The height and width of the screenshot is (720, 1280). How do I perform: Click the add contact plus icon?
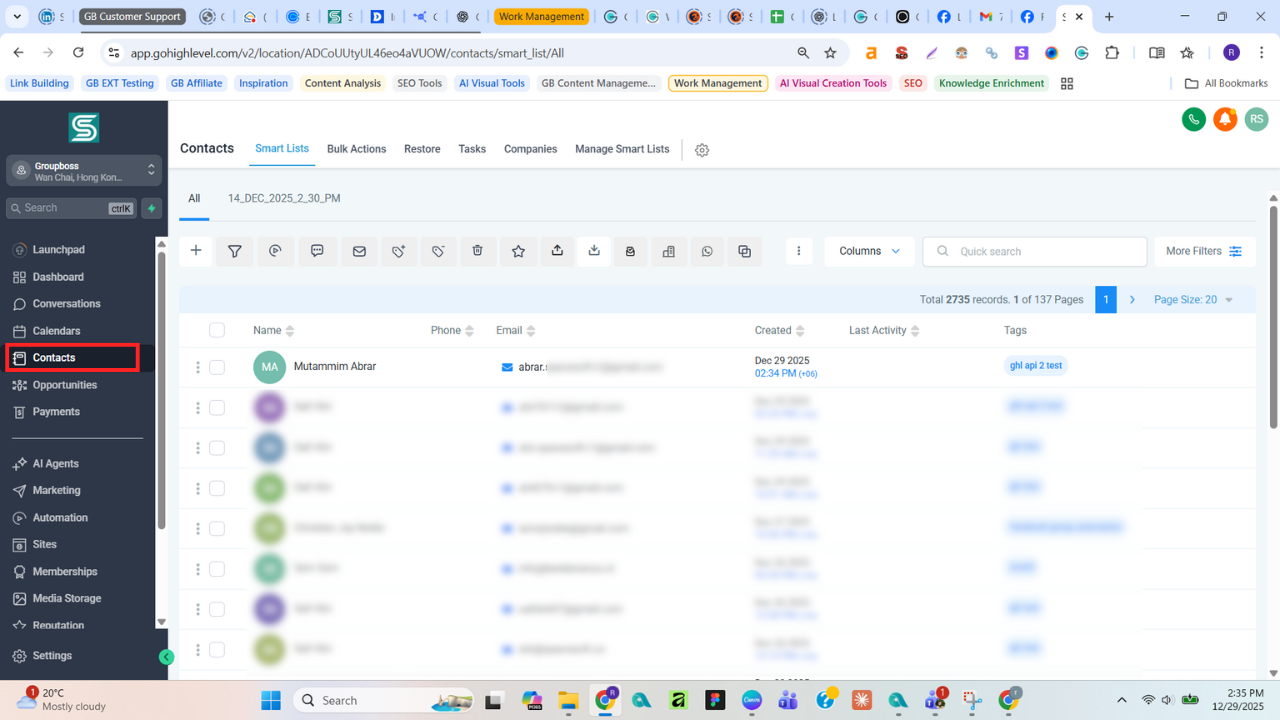196,251
